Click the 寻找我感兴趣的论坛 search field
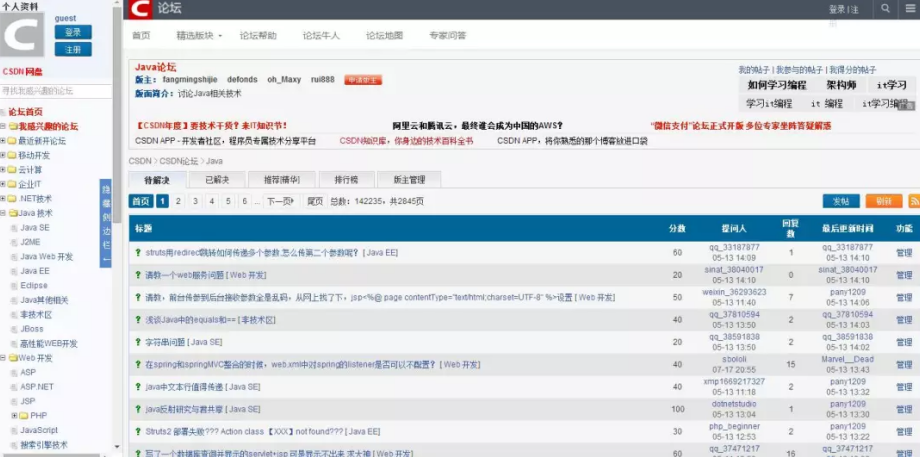Viewport: 920px width, 457px height. tap(56, 91)
